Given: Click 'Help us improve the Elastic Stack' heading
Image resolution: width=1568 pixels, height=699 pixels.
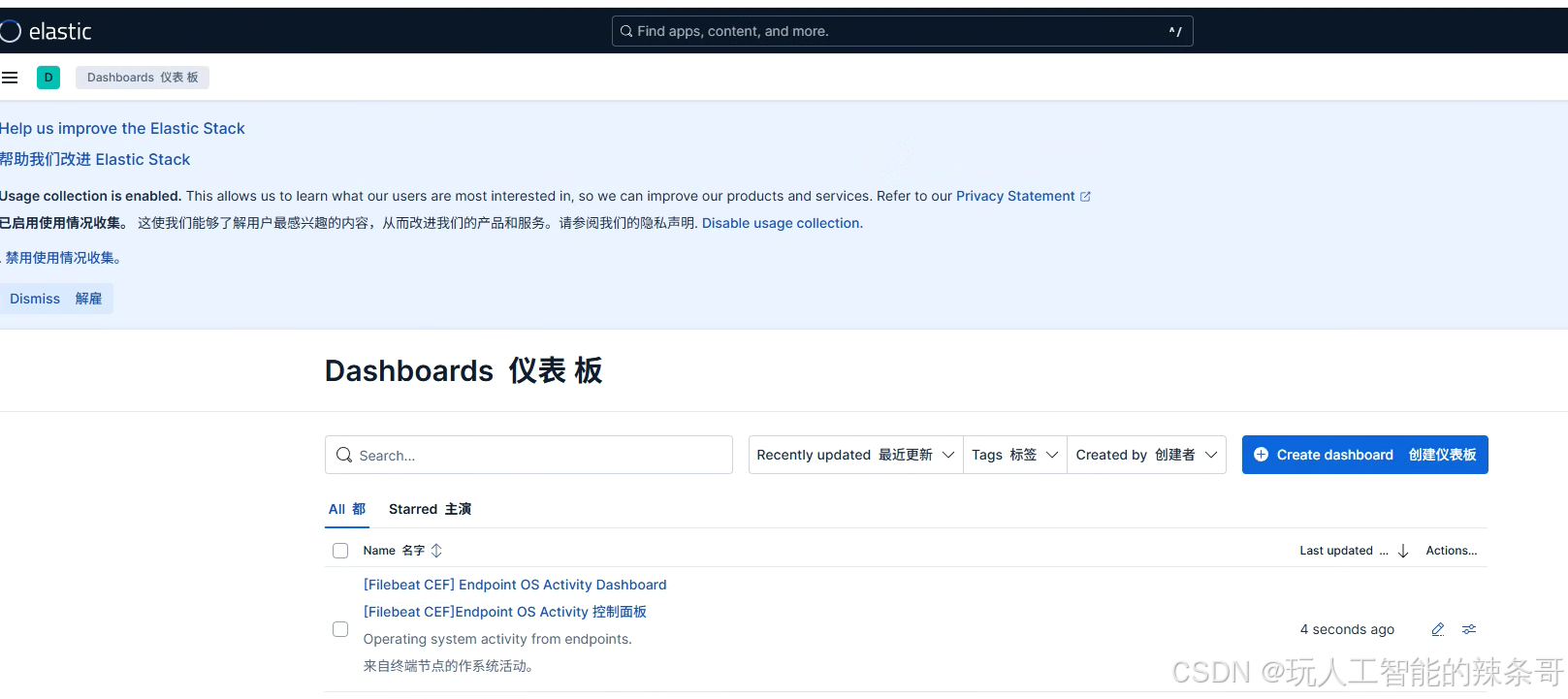Looking at the screenshot, I should tap(122, 128).
